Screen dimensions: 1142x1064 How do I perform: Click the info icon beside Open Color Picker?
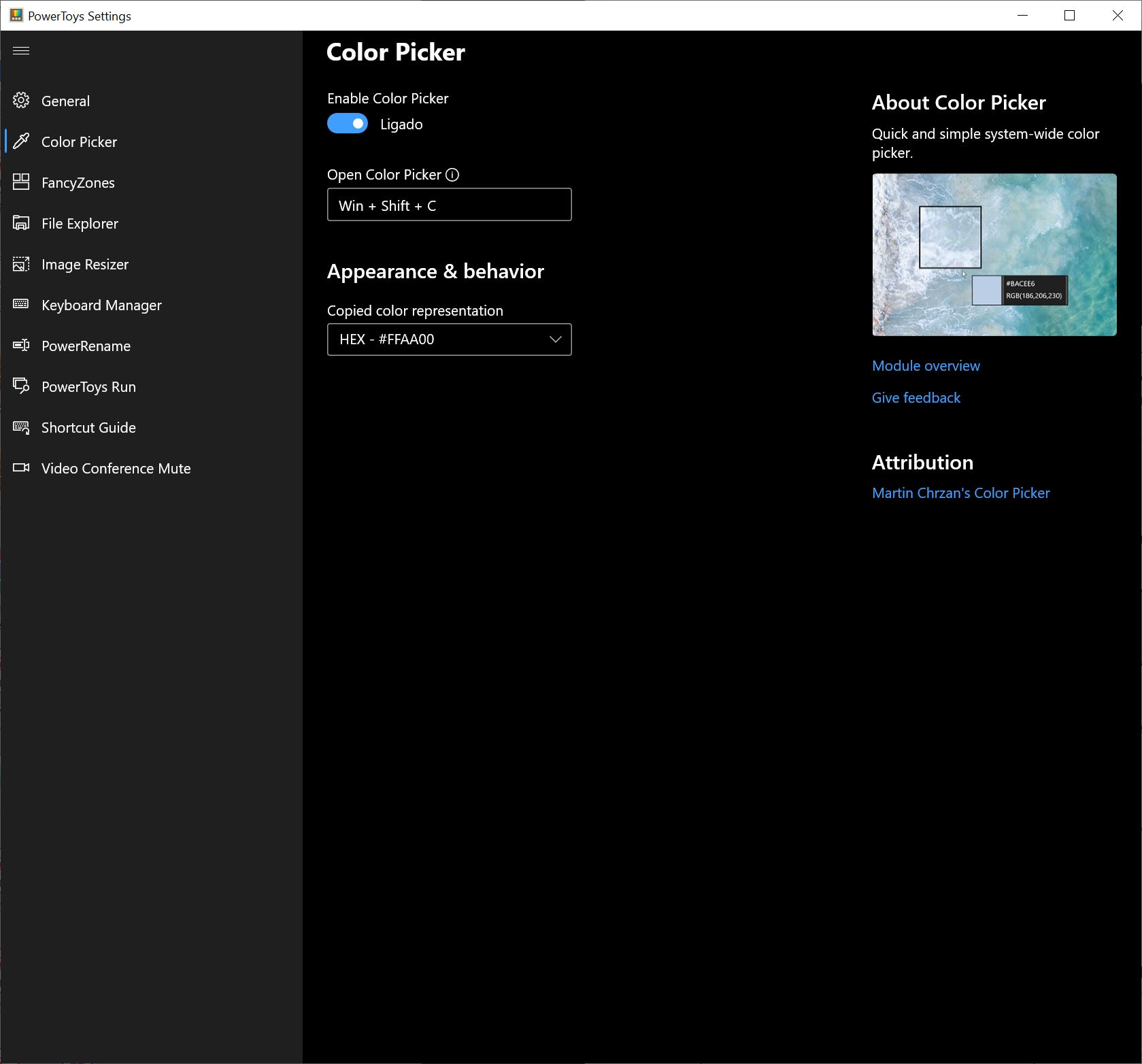452,175
